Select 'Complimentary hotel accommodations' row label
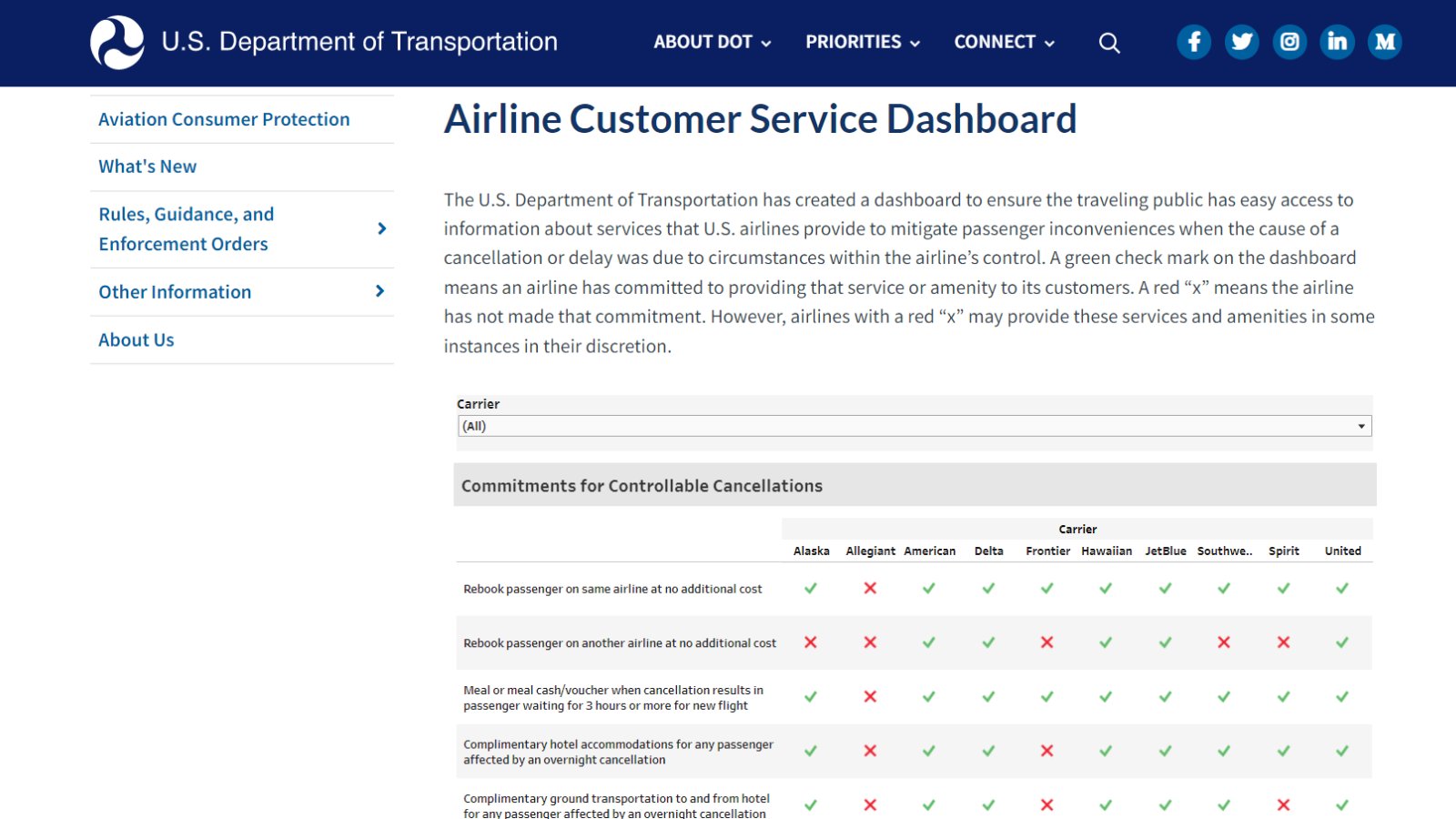 pyautogui.click(x=619, y=752)
